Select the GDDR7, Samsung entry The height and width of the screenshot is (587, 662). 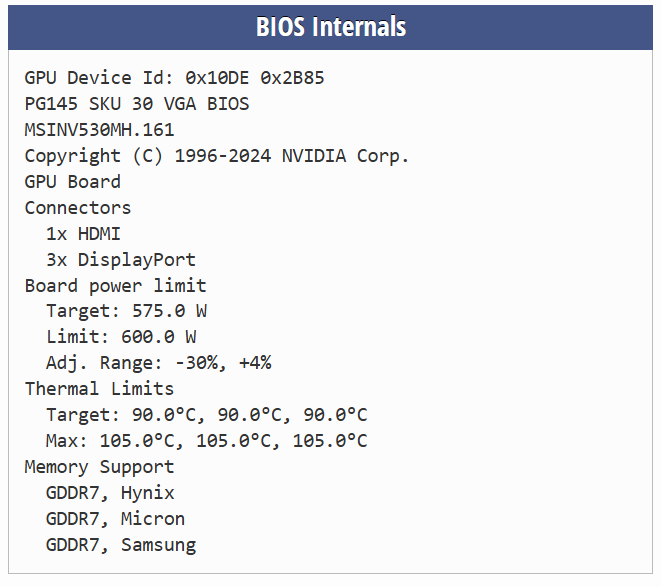[121, 545]
